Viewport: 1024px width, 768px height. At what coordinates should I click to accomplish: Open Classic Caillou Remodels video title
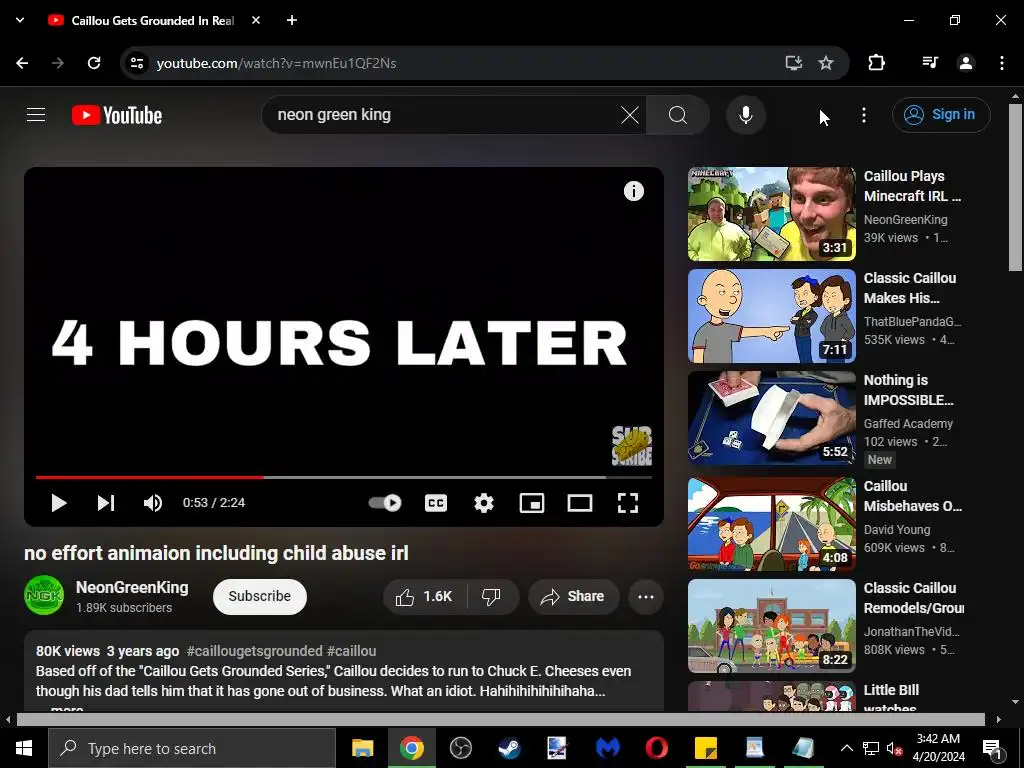tap(914, 598)
